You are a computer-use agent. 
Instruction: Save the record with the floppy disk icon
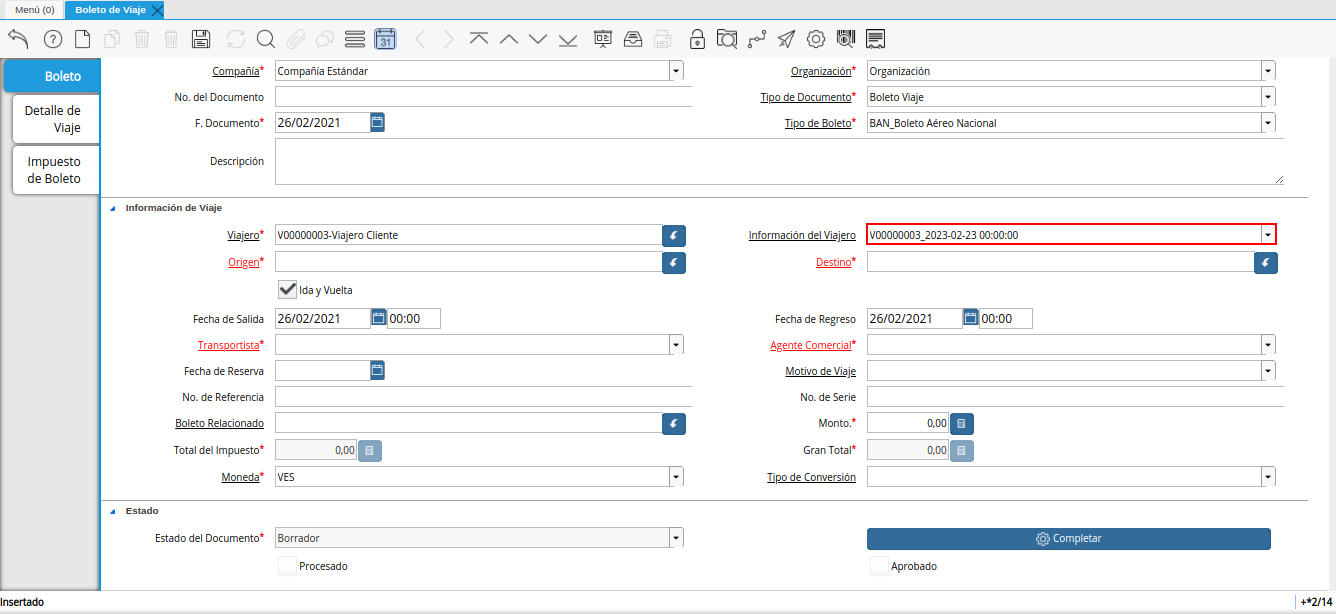coord(200,39)
